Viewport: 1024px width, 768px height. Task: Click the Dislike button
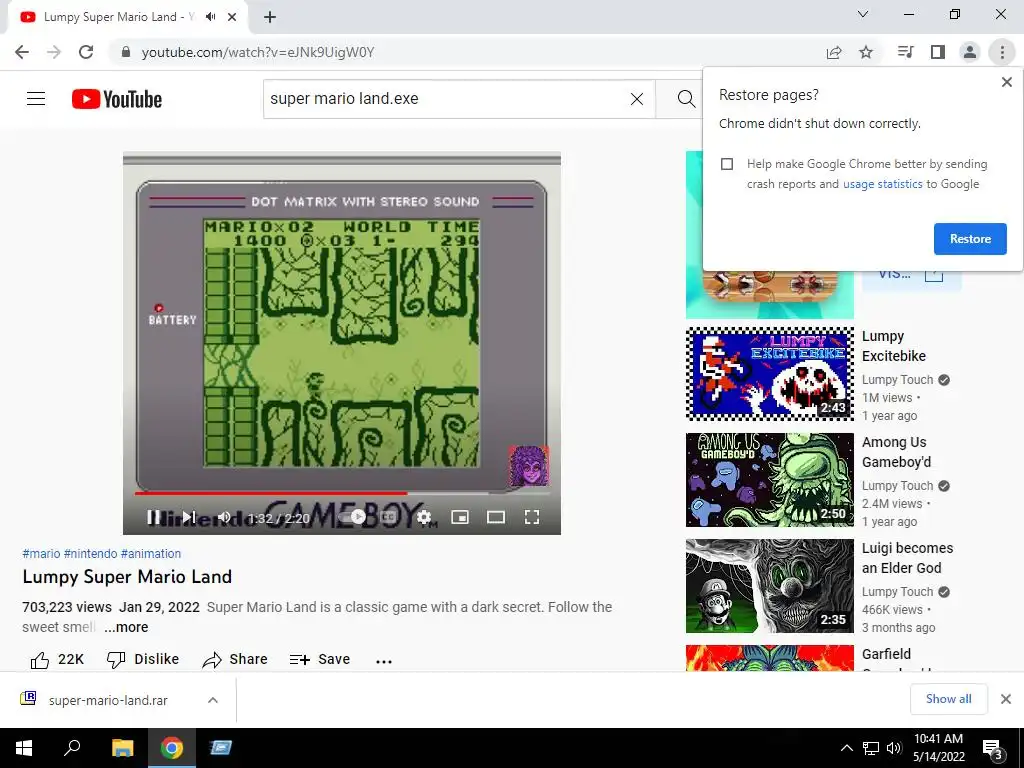pyautogui.click(x=143, y=660)
